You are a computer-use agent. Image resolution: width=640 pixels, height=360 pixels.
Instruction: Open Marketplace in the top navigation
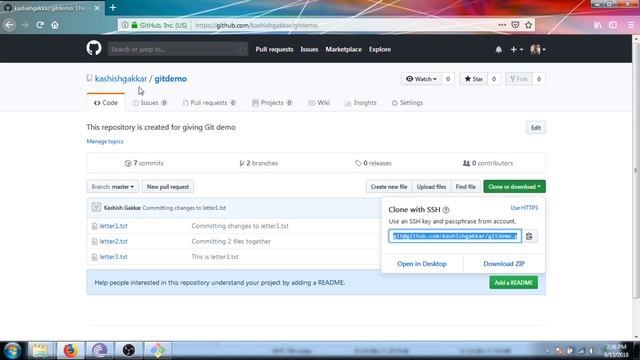[343, 49]
